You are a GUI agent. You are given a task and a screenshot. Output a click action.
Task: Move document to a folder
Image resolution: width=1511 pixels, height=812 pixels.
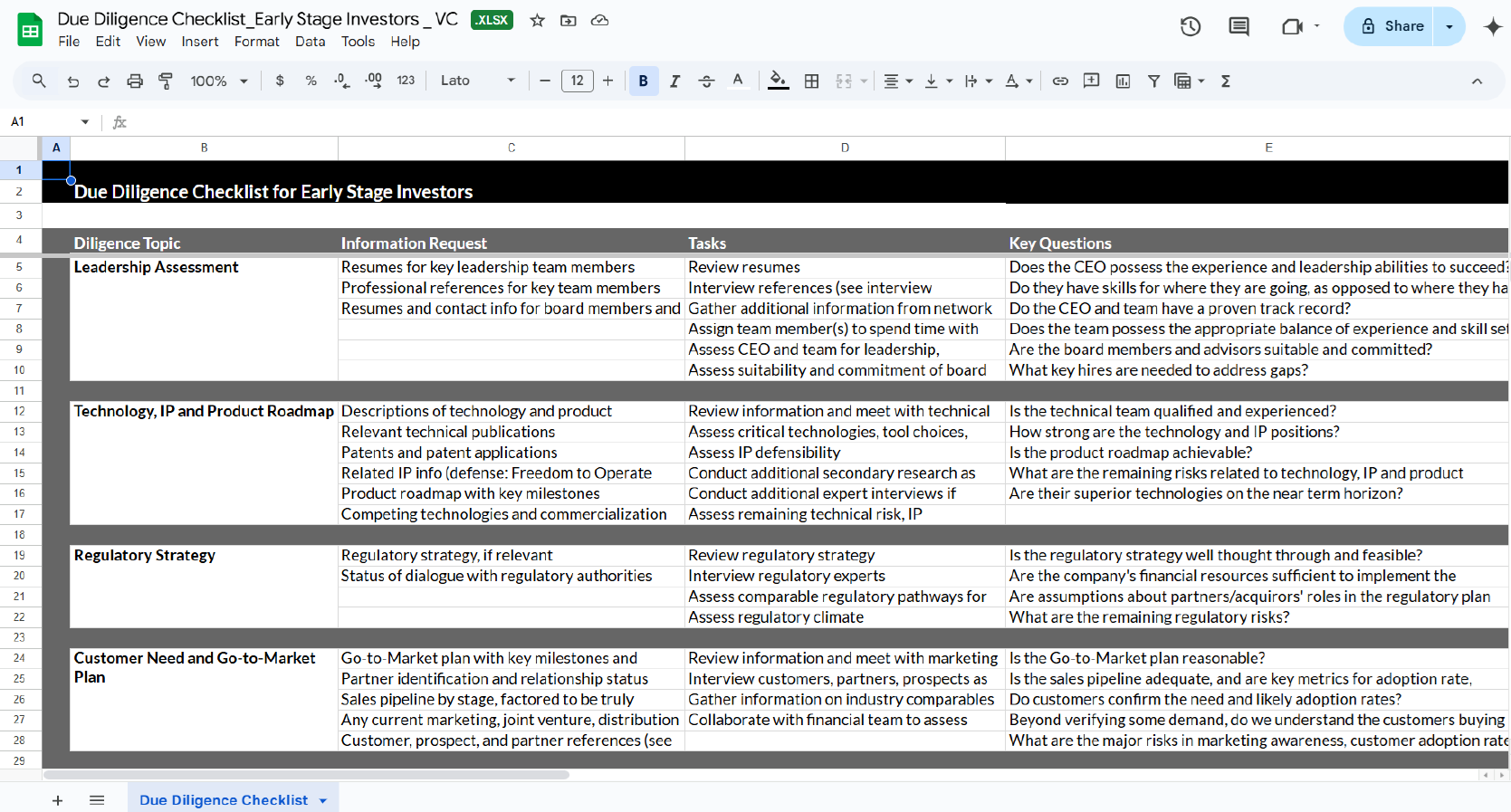(569, 20)
